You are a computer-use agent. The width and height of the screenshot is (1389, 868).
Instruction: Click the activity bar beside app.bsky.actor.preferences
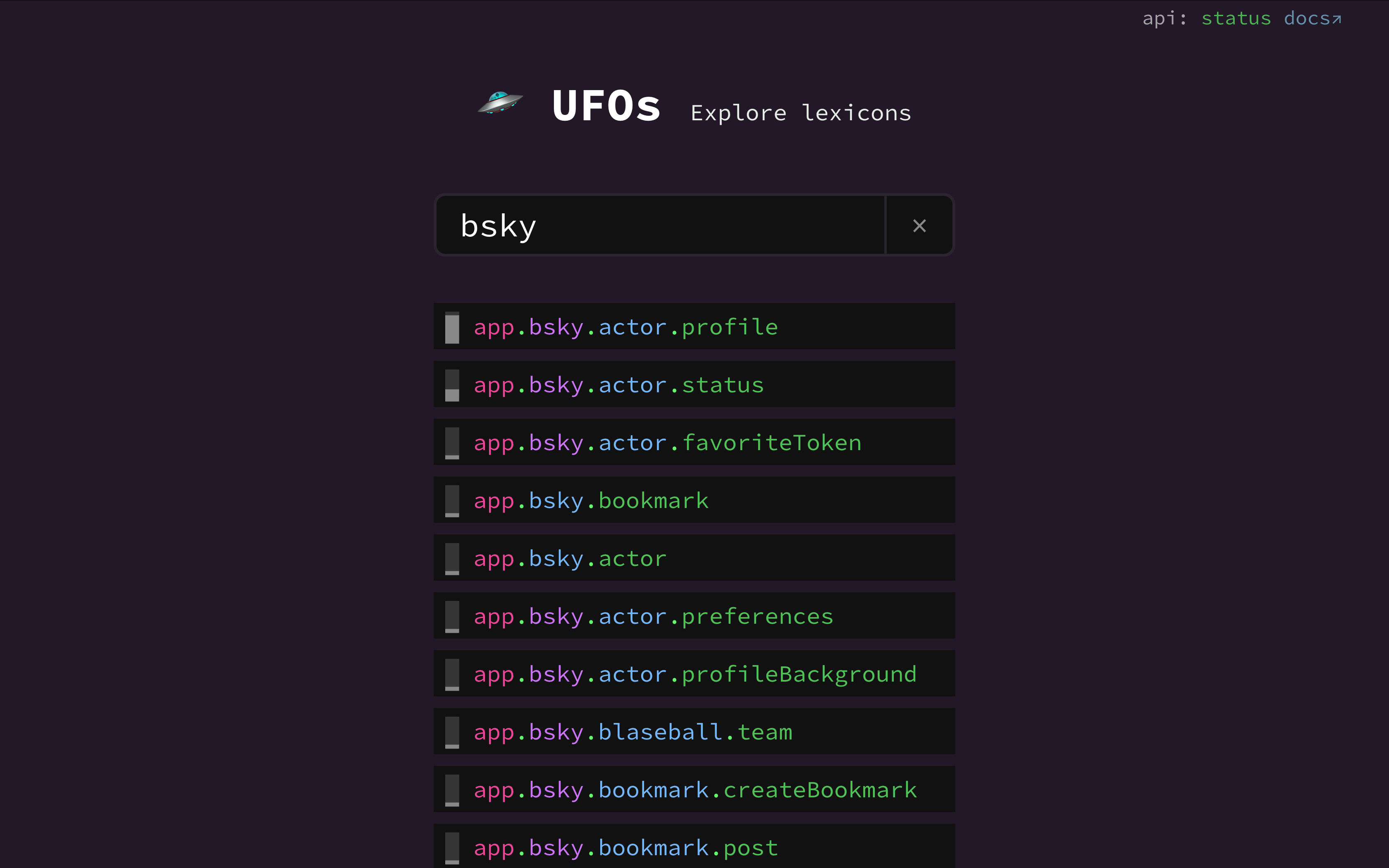coord(452,617)
